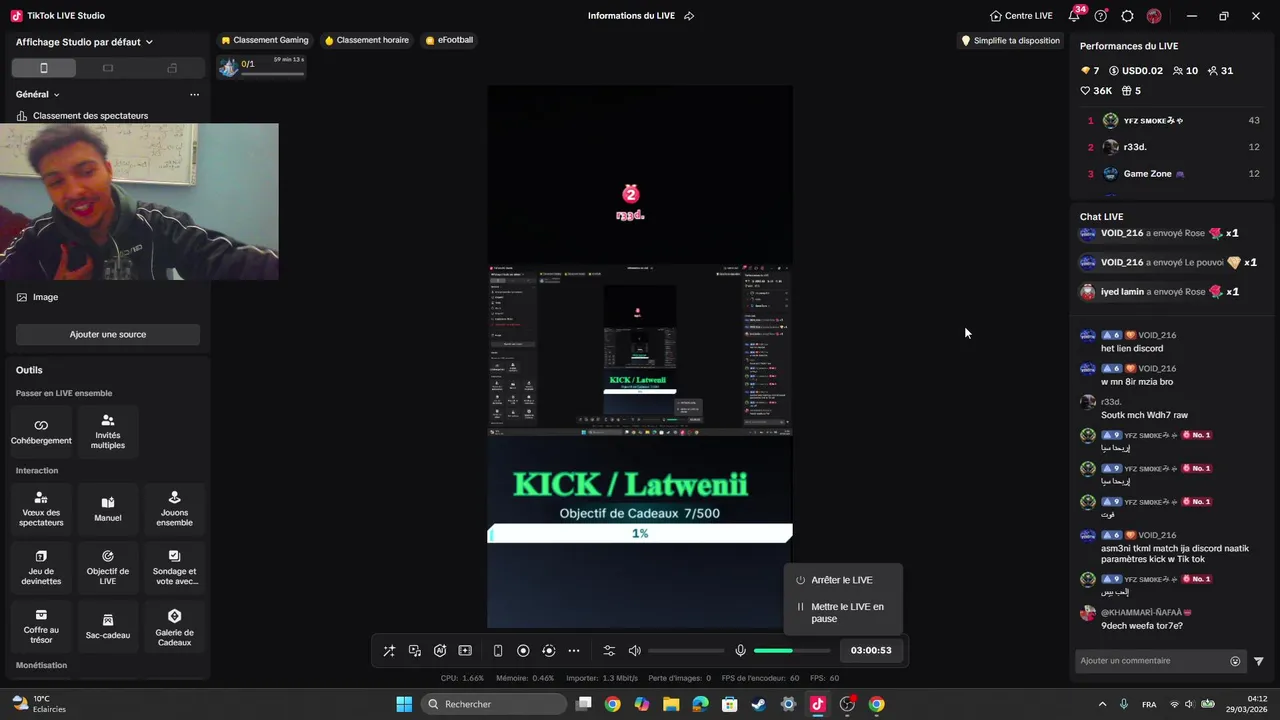Expand Affichage Studio par défaut dropdown

85,42
